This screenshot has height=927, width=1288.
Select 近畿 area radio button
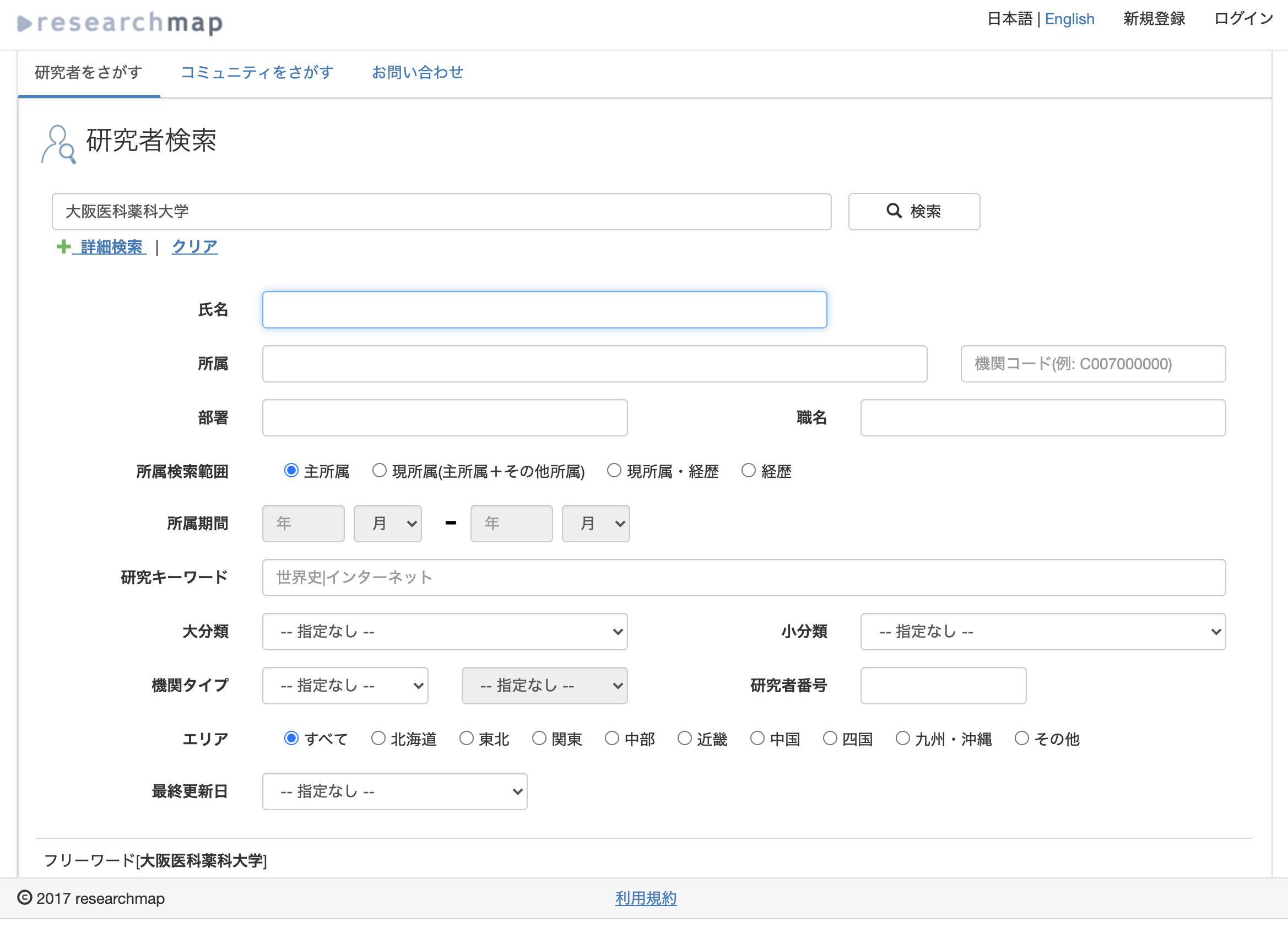tap(684, 738)
